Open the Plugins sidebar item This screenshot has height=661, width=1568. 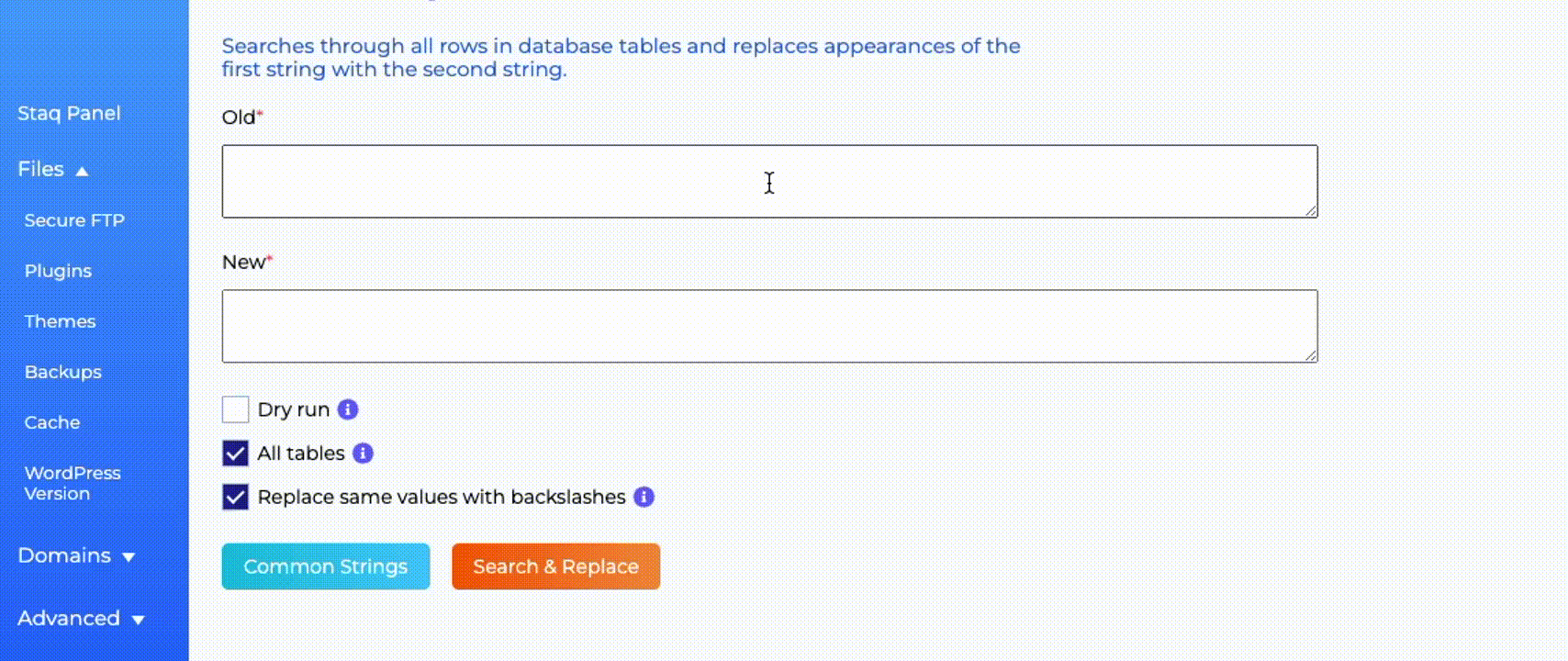[x=58, y=271]
